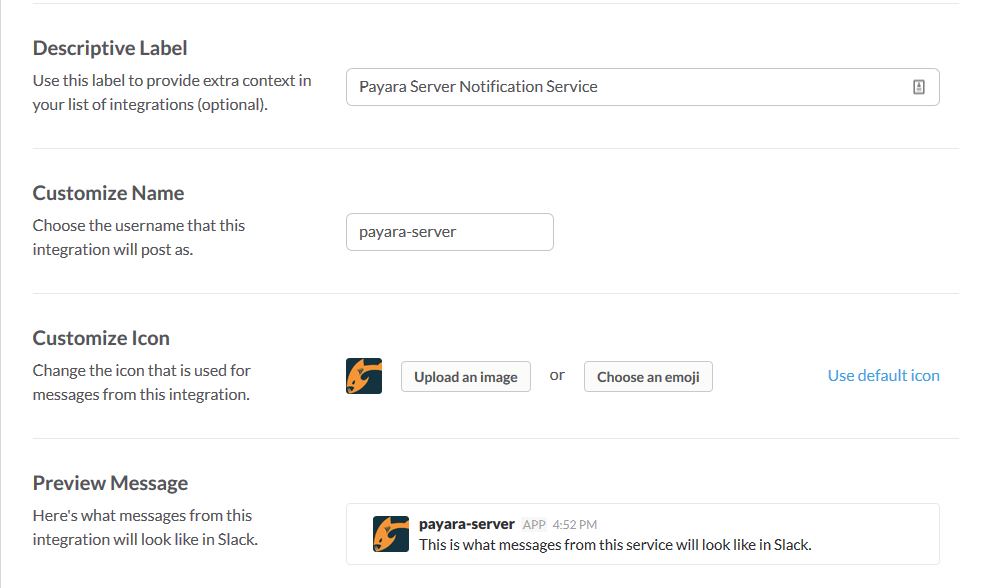Screen dimensions: 991x588
Task: Open the emoji picker via Choose an emoji
Action: coord(648,377)
